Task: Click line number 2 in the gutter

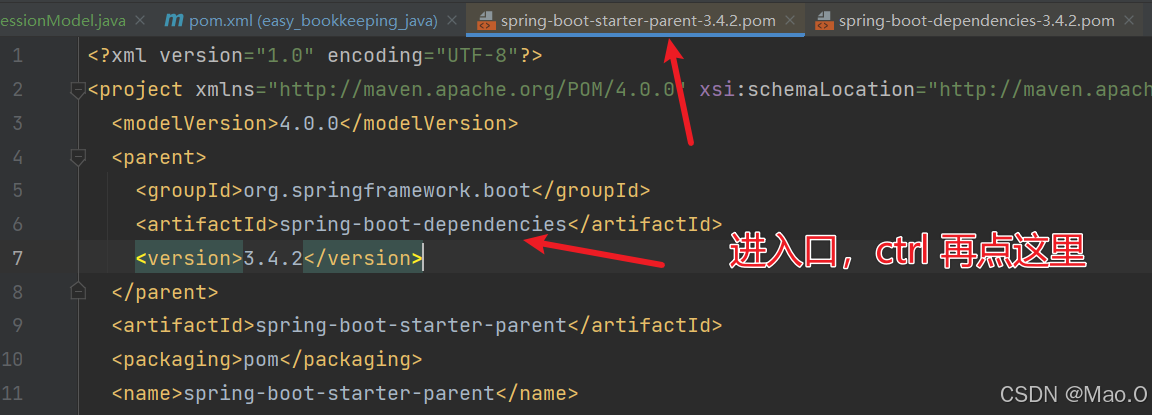Action: [17, 90]
